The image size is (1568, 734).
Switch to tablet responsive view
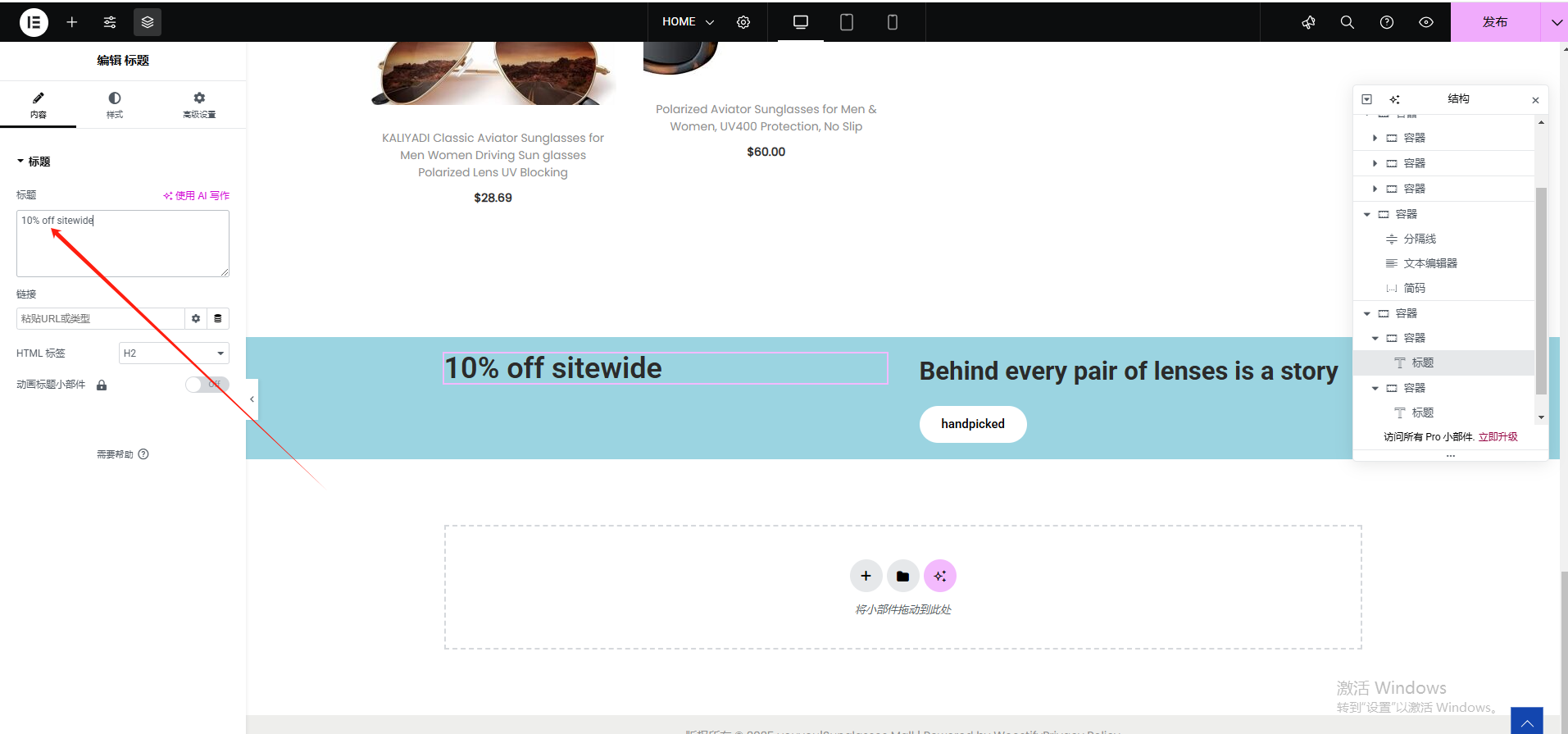coord(847,22)
